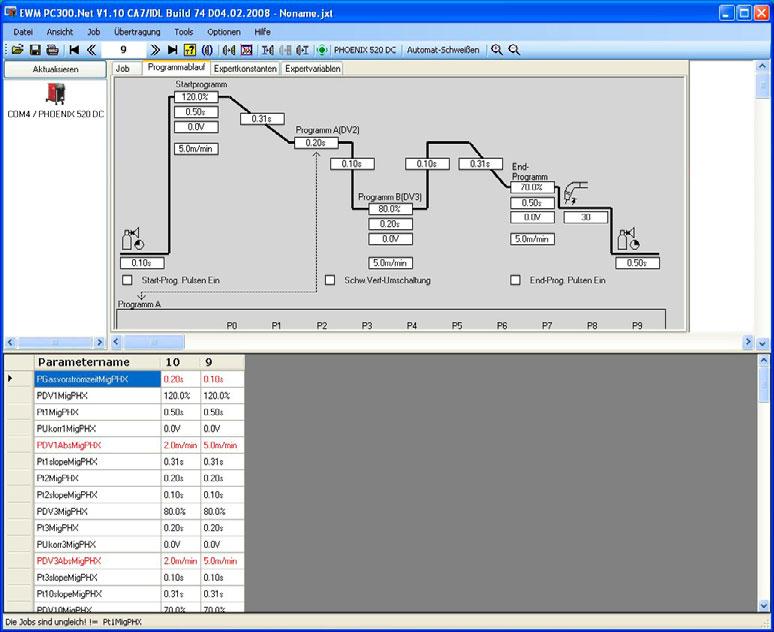774x632 pixels.
Task: Open the Hilfe menu
Action: tap(263, 32)
